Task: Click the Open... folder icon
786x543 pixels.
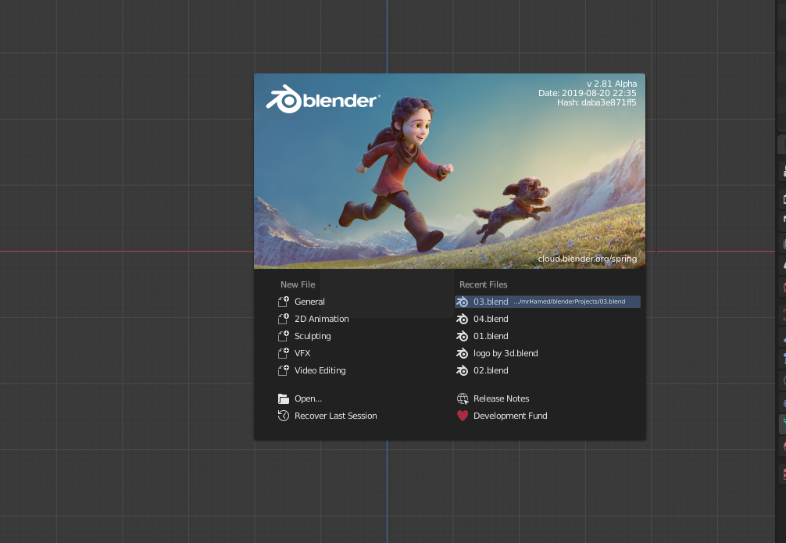Action: coord(283,399)
